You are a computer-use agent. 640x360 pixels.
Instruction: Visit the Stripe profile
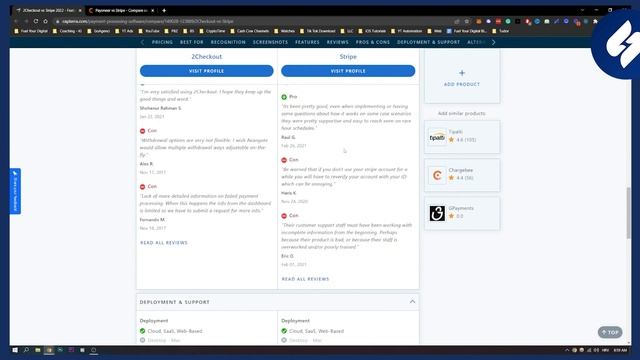(348, 71)
